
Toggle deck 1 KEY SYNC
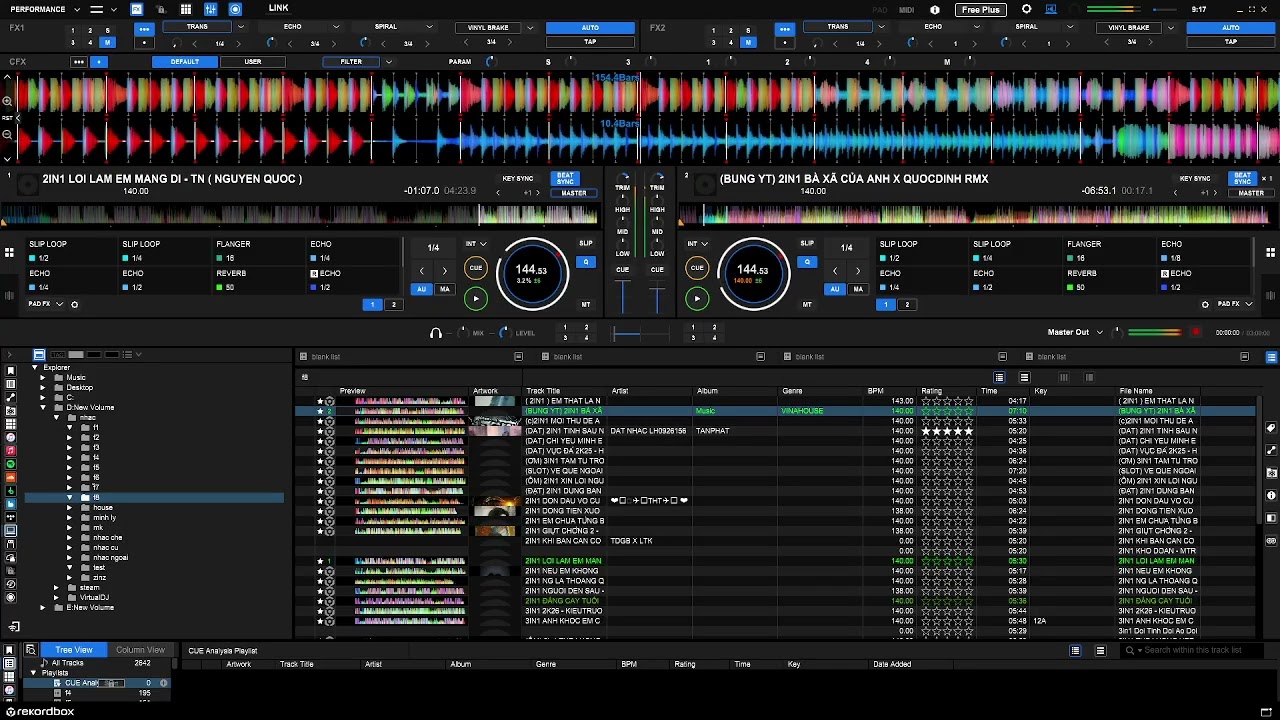[x=517, y=178]
